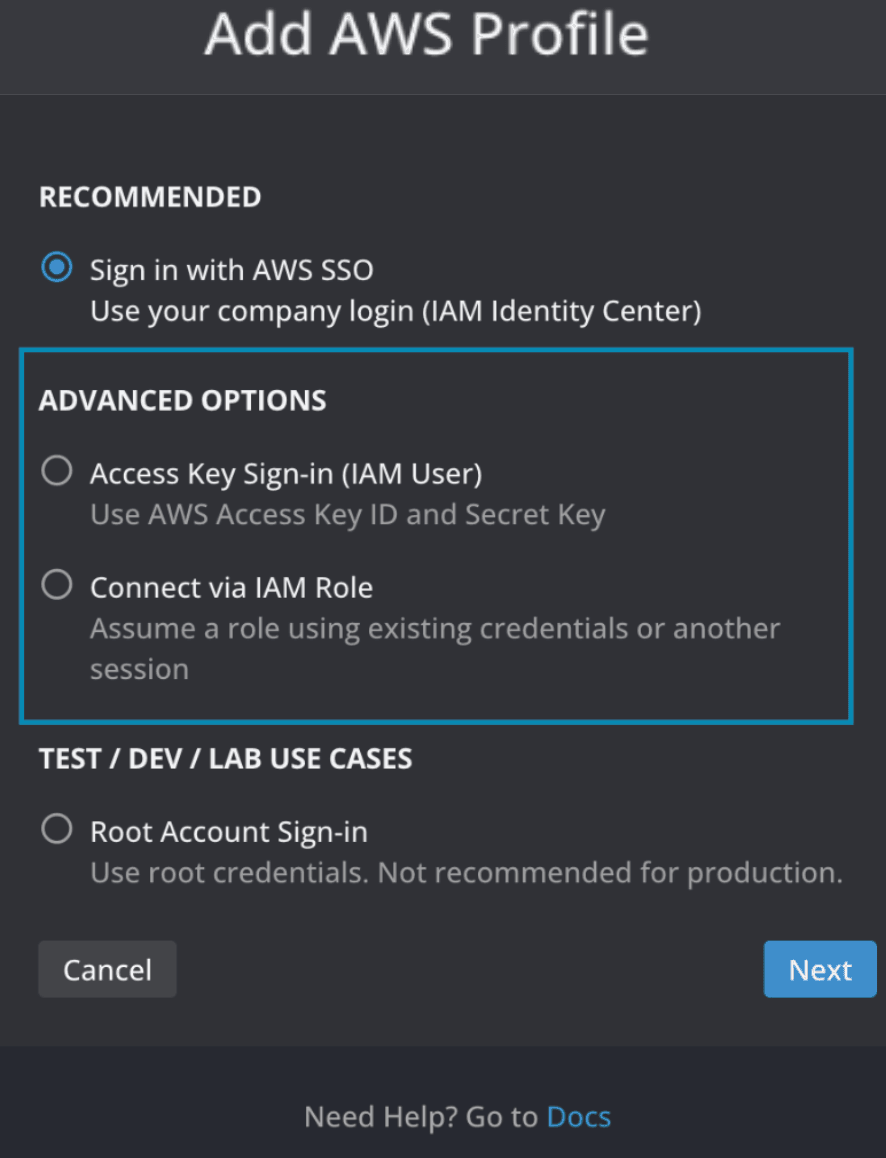Image resolution: width=886 pixels, height=1158 pixels.
Task: Open the Docs help link
Action: point(578,1116)
